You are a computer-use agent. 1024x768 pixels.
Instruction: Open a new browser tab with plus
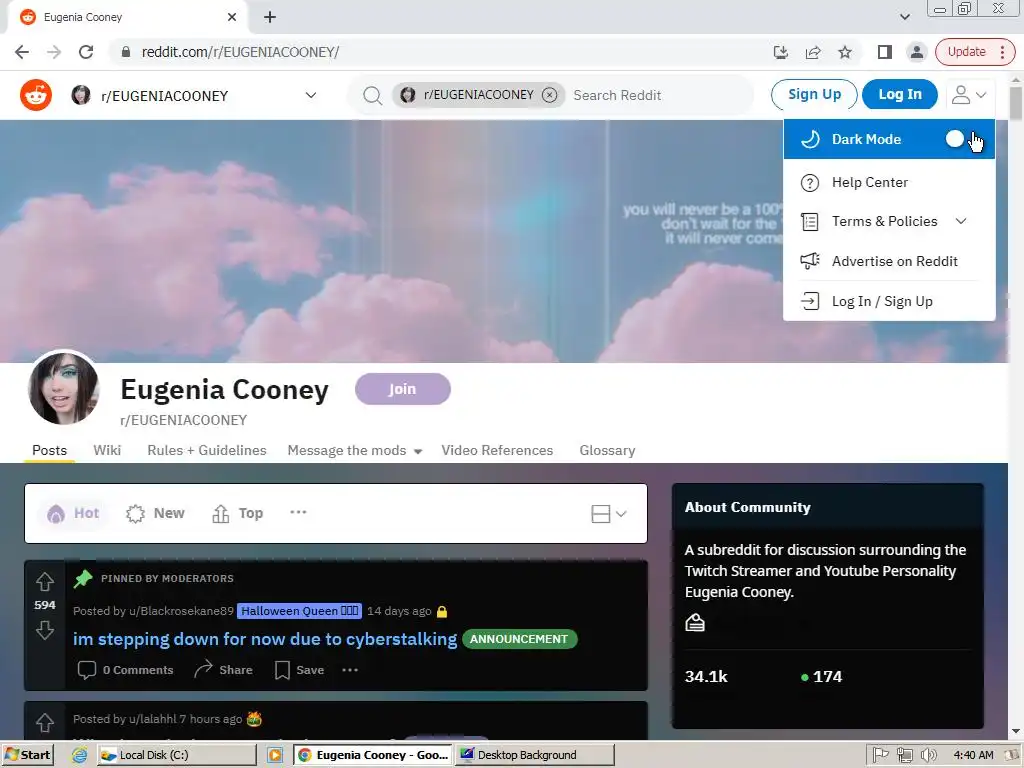coord(270,17)
